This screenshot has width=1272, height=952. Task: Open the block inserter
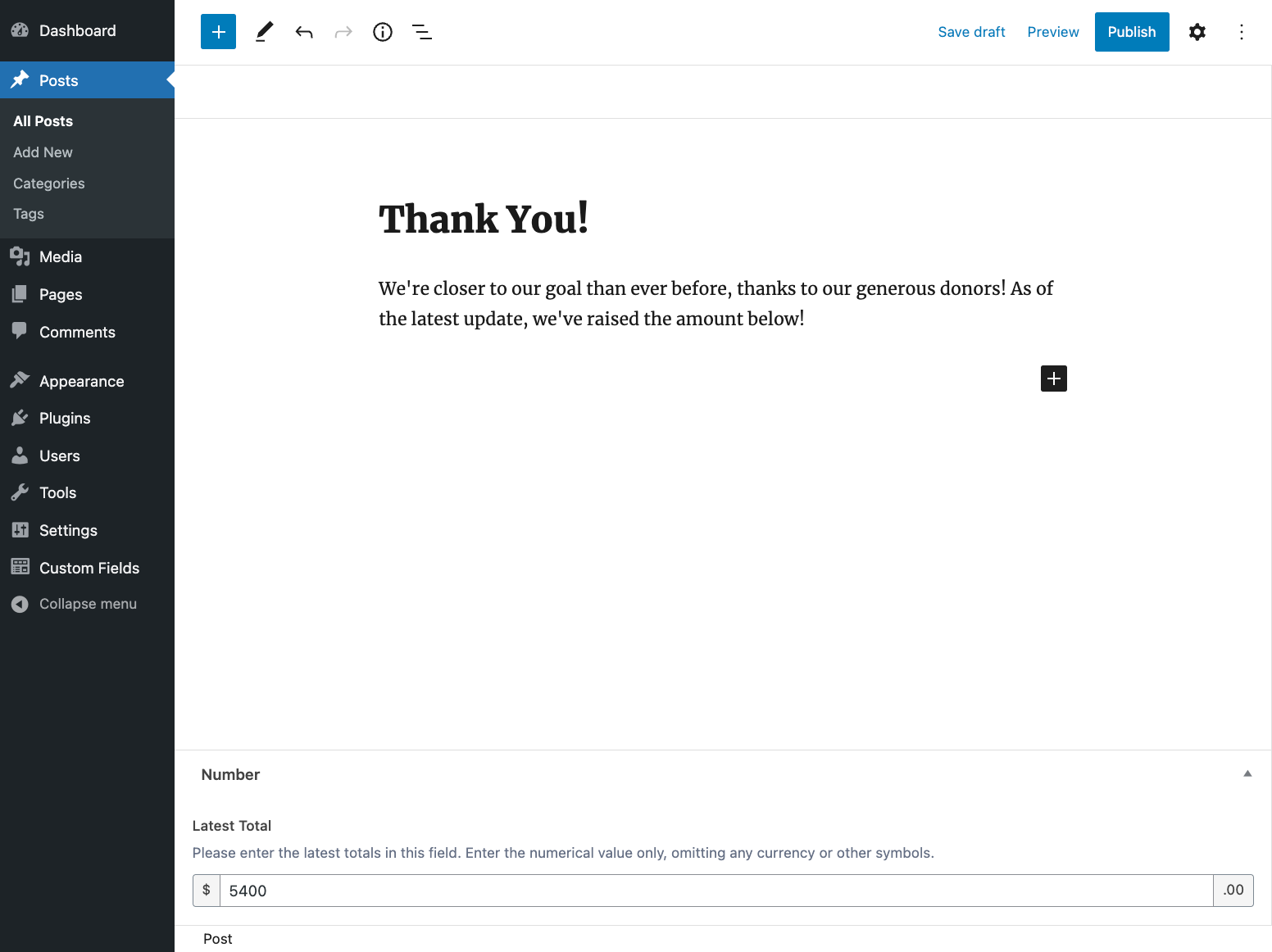[218, 31]
